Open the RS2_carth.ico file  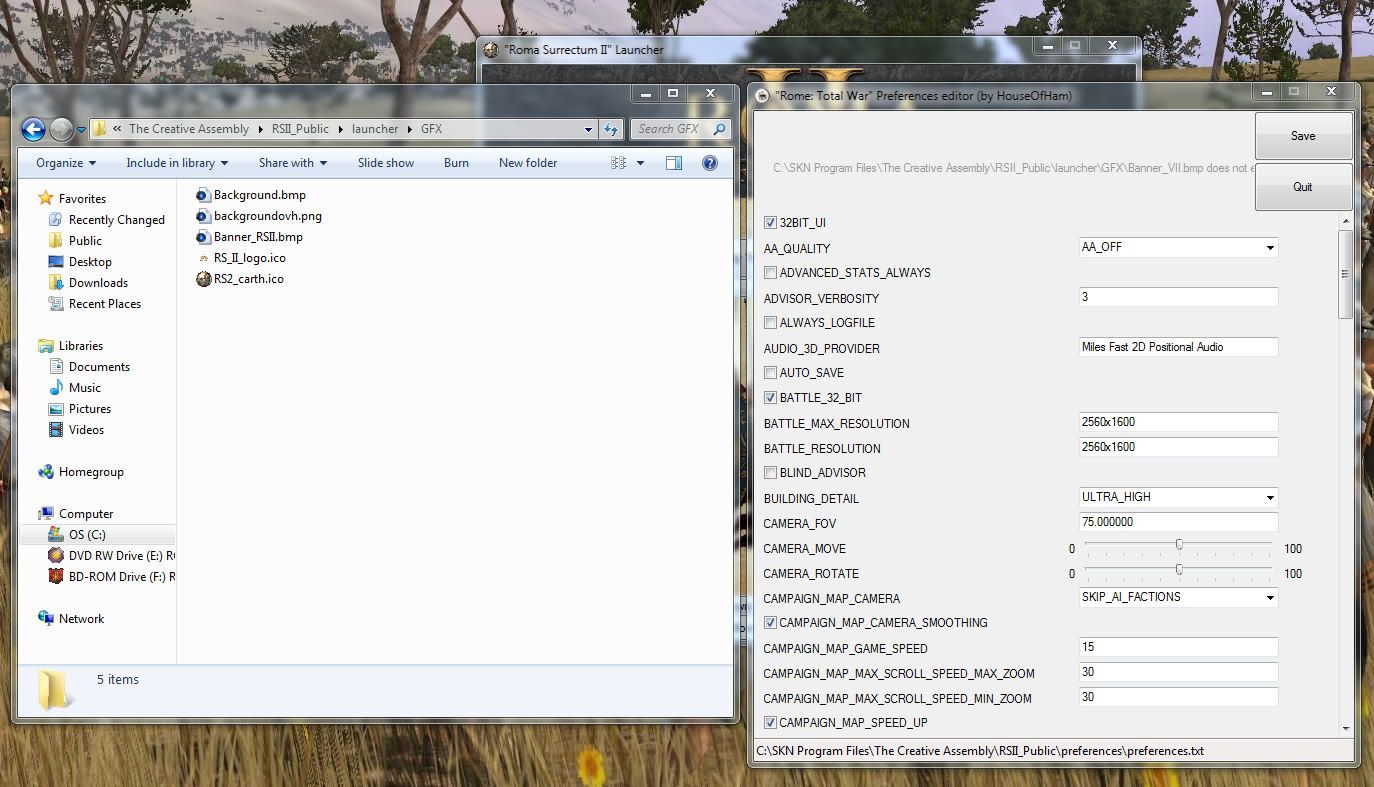click(x=248, y=279)
